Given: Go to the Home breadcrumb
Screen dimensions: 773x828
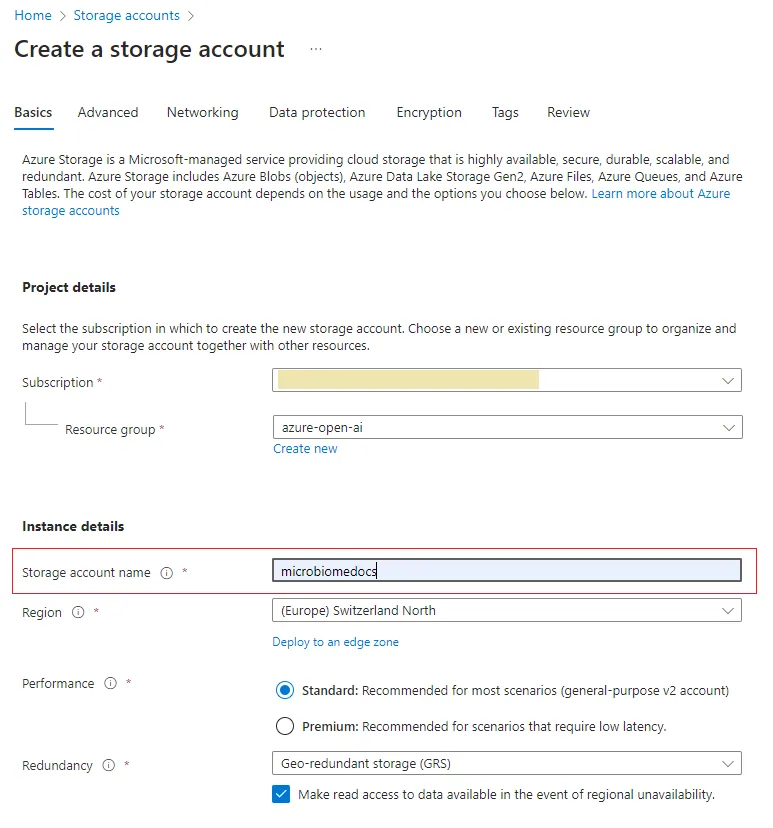Looking at the screenshot, I should (33, 15).
